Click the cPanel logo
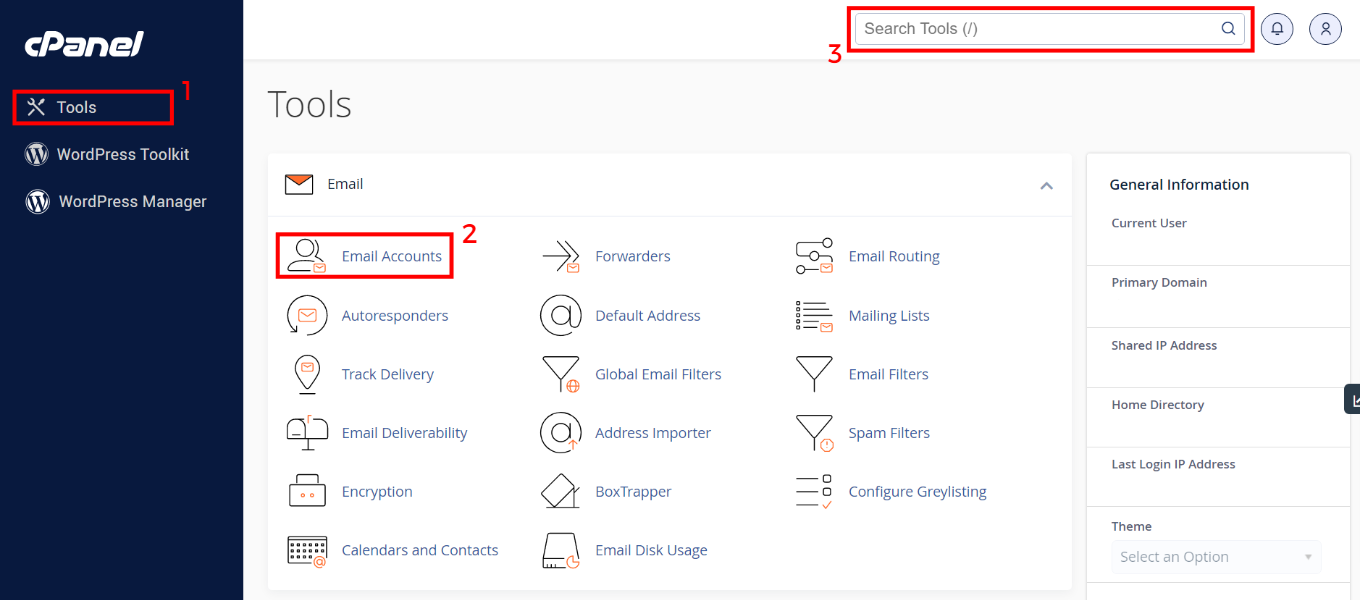1360x600 pixels. point(84,44)
